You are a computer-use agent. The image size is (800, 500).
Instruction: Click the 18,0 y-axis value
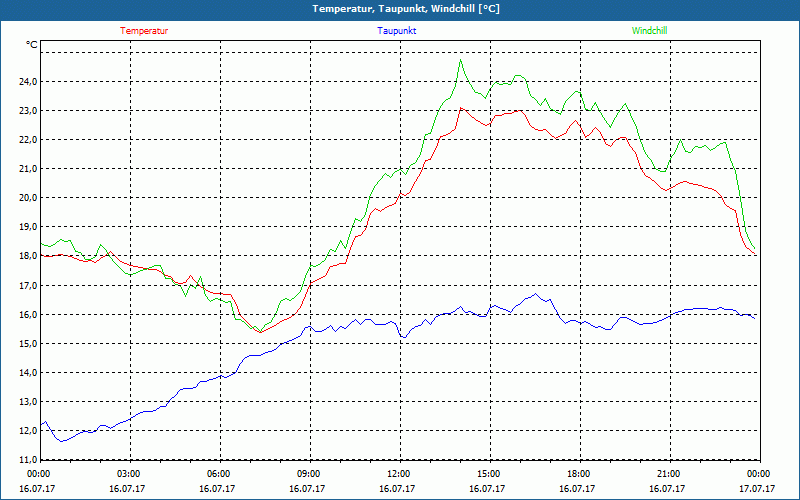pos(28,256)
